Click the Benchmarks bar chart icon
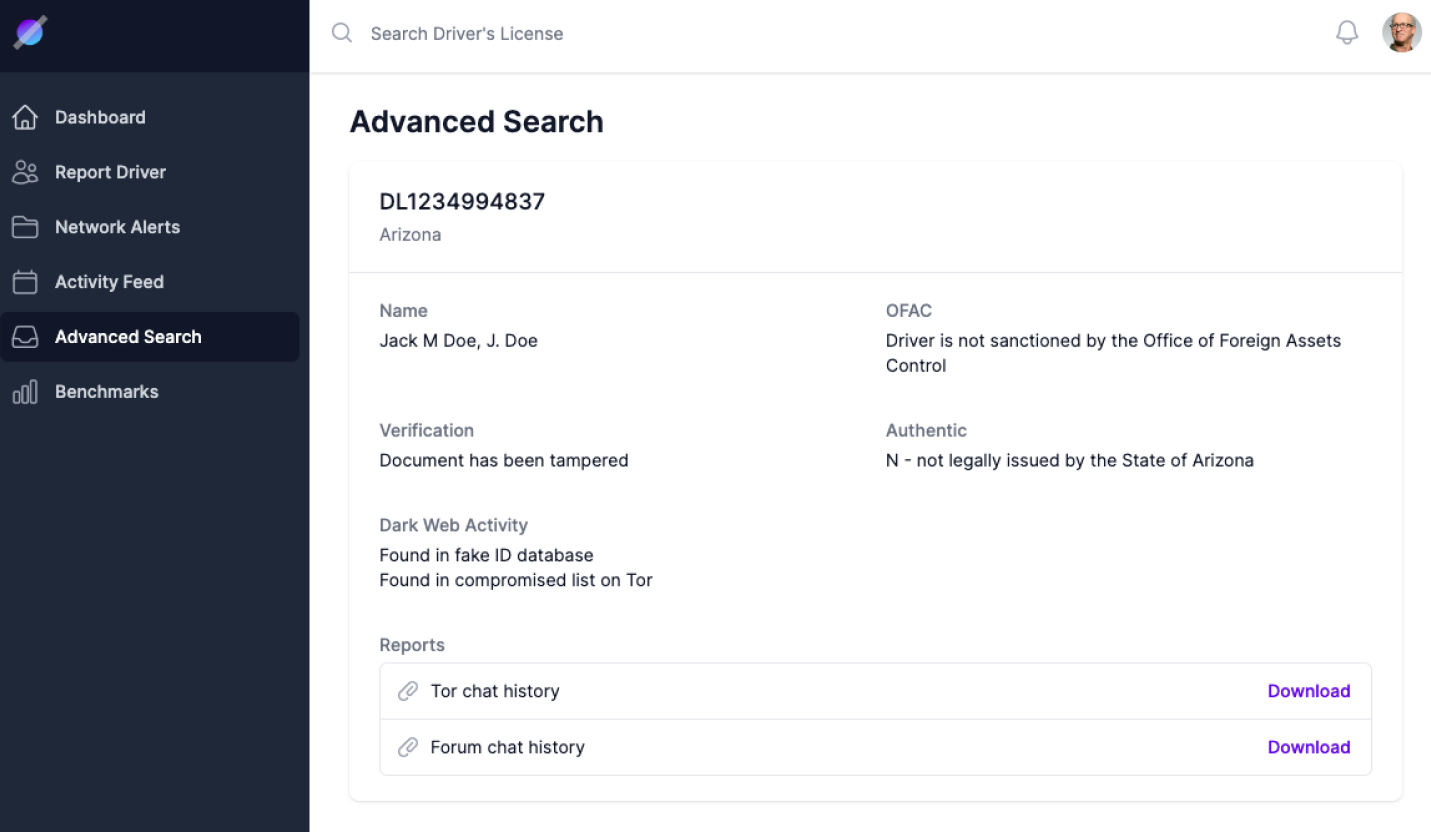Image resolution: width=1431 pixels, height=832 pixels. click(x=25, y=392)
